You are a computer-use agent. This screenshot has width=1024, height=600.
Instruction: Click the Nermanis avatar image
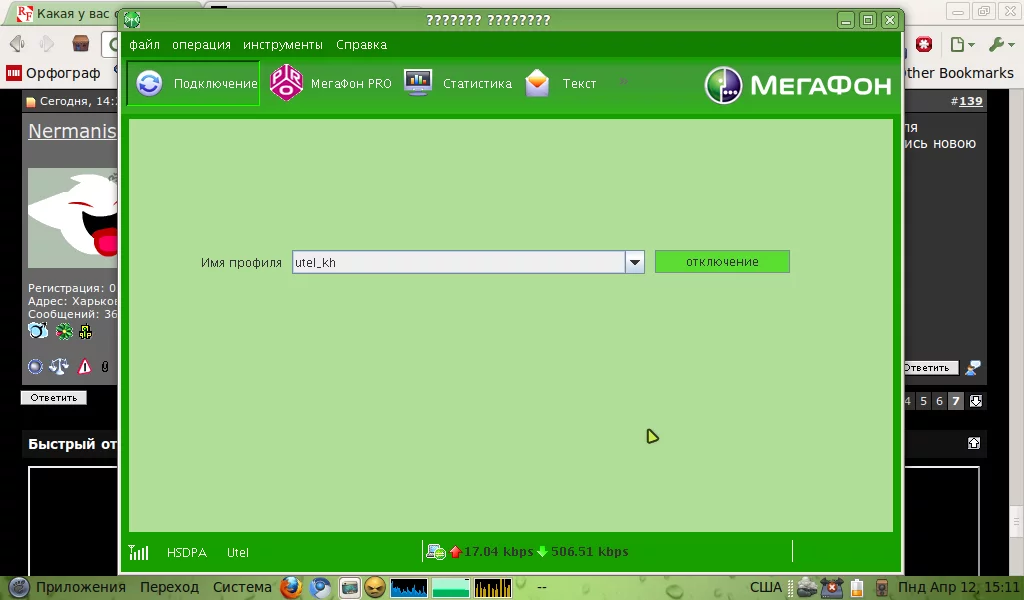[72, 217]
